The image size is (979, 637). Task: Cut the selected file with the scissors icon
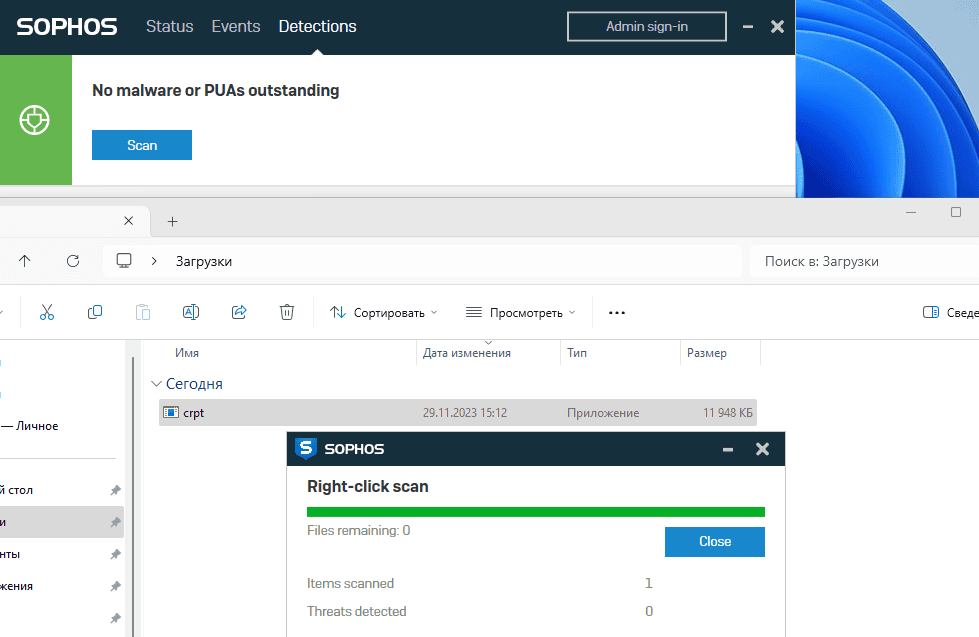point(47,312)
